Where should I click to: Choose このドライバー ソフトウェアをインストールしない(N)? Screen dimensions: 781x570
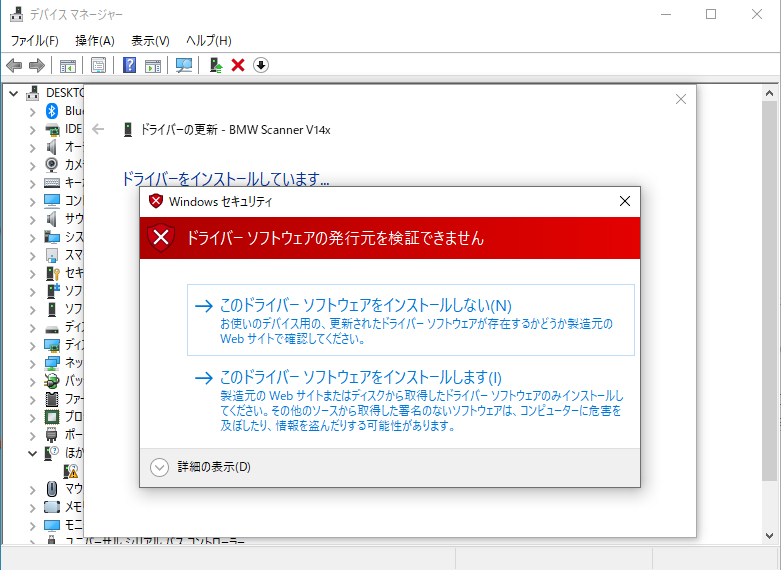[410, 320]
